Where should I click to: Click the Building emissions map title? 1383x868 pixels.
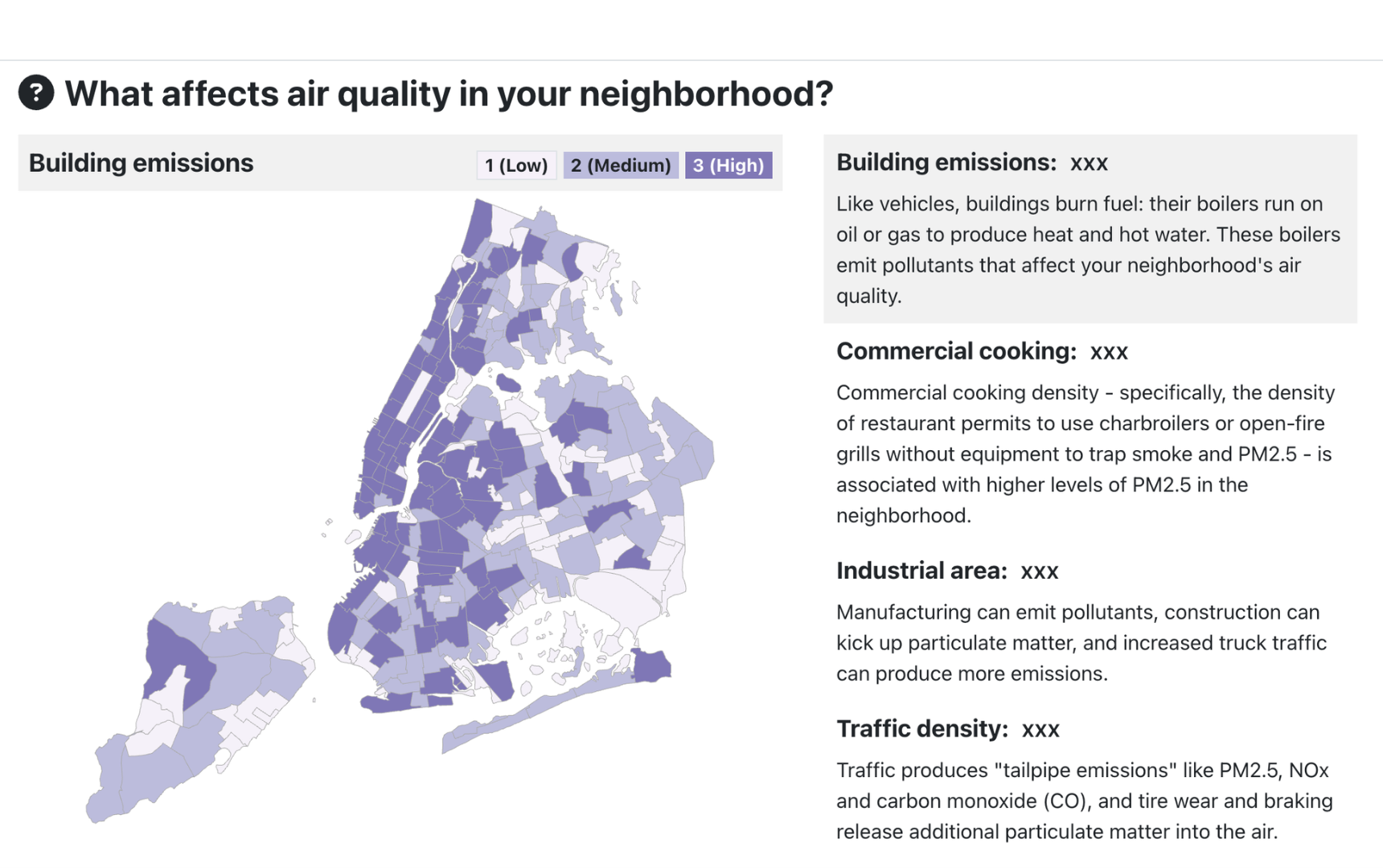point(142,163)
